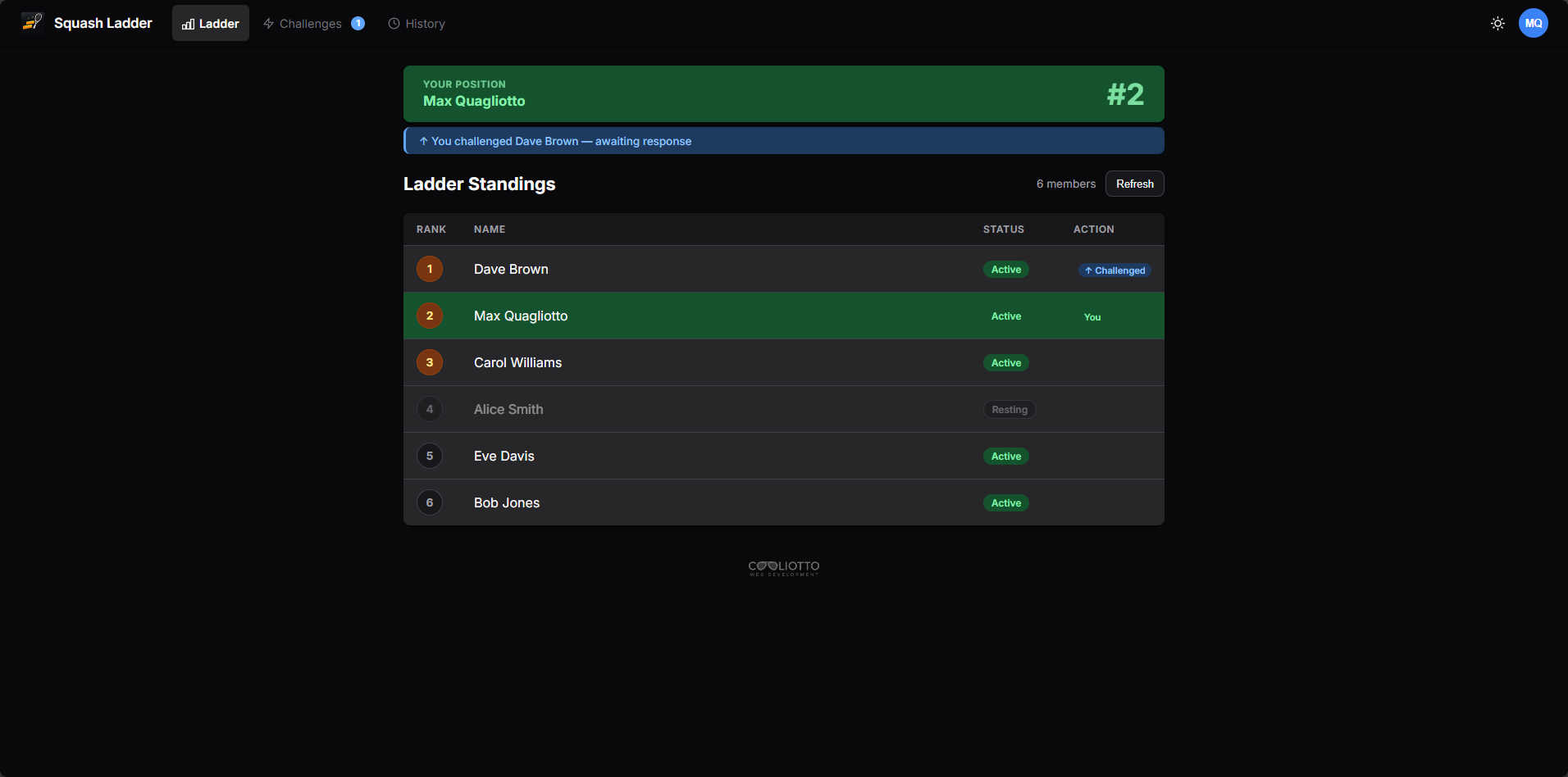Image resolution: width=1568 pixels, height=777 pixels.
Task: Open the Squash Ladder home title
Action: [x=103, y=23]
